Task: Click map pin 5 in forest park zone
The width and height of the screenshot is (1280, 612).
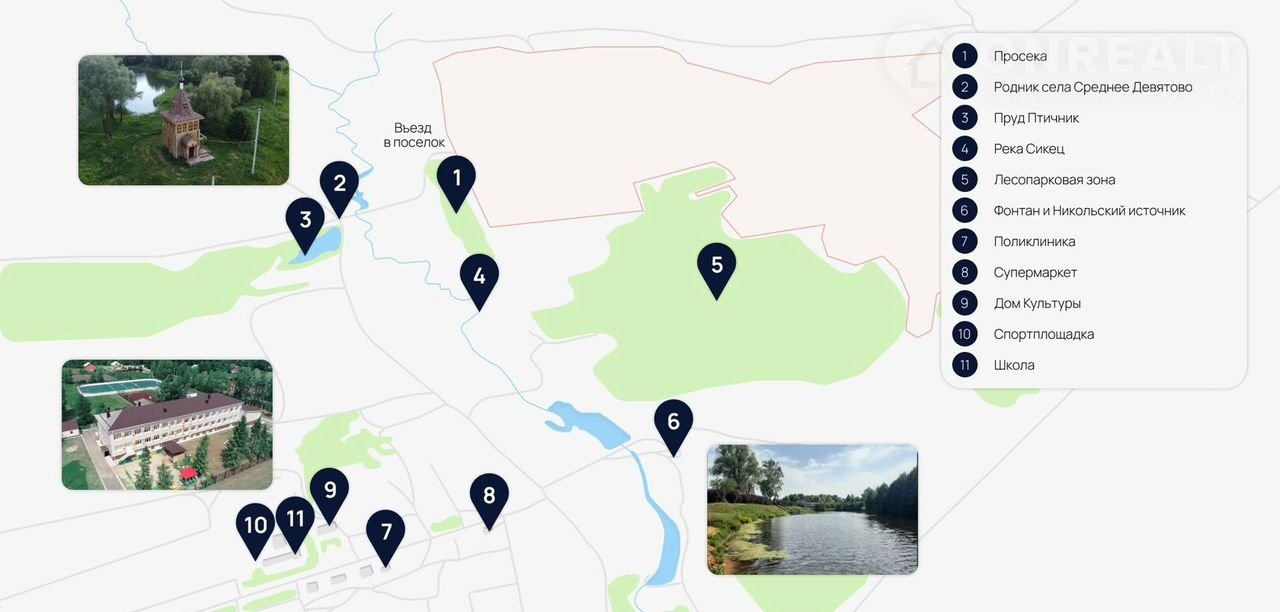Action: pyautogui.click(x=717, y=271)
